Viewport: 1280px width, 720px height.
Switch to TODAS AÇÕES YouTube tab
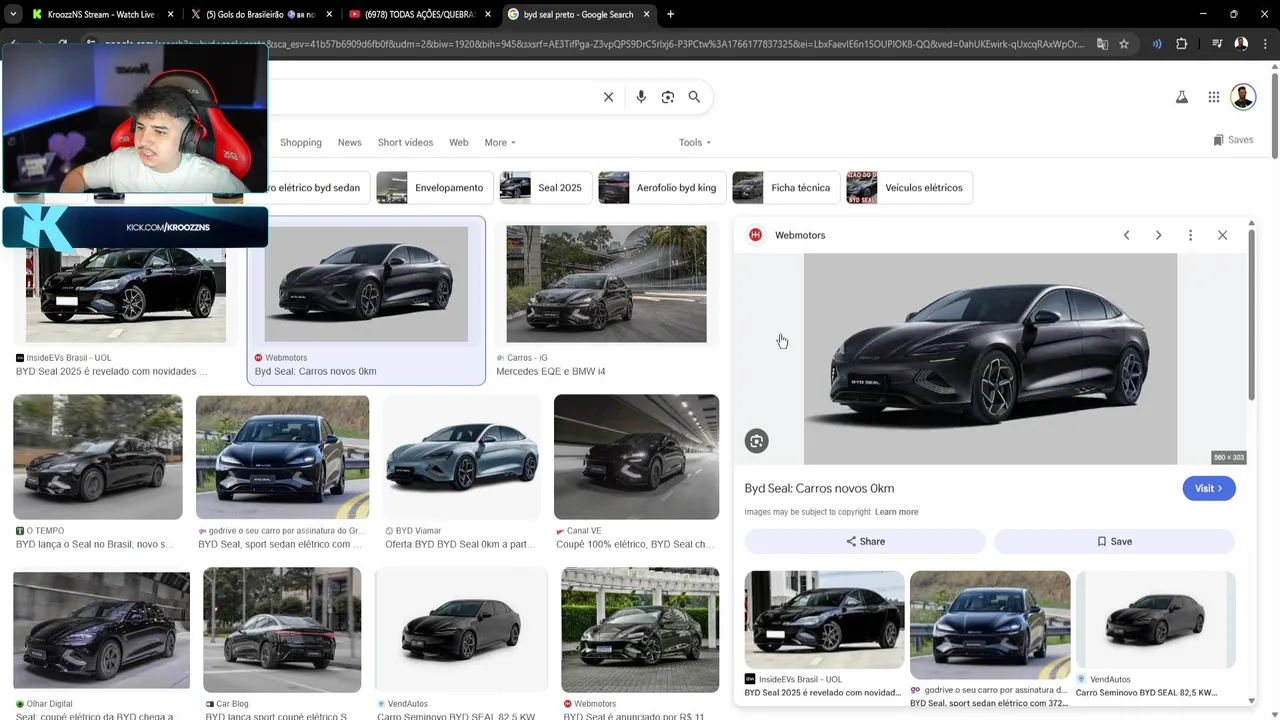(x=418, y=14)
